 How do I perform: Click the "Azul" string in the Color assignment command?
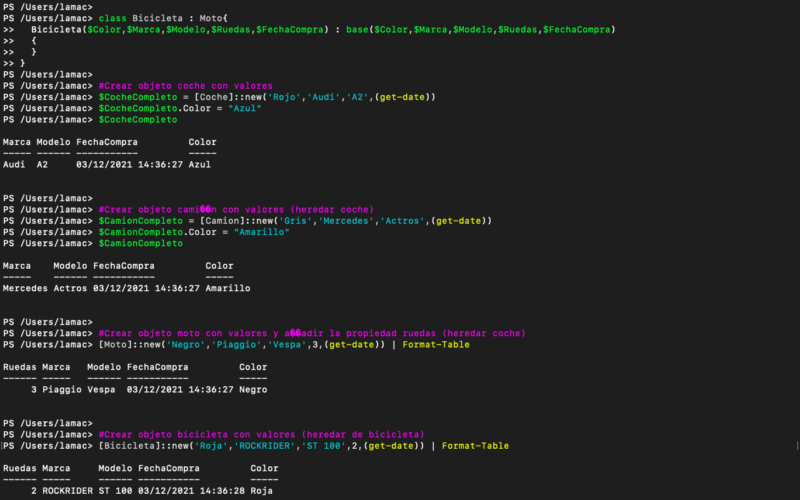[246, 108]
